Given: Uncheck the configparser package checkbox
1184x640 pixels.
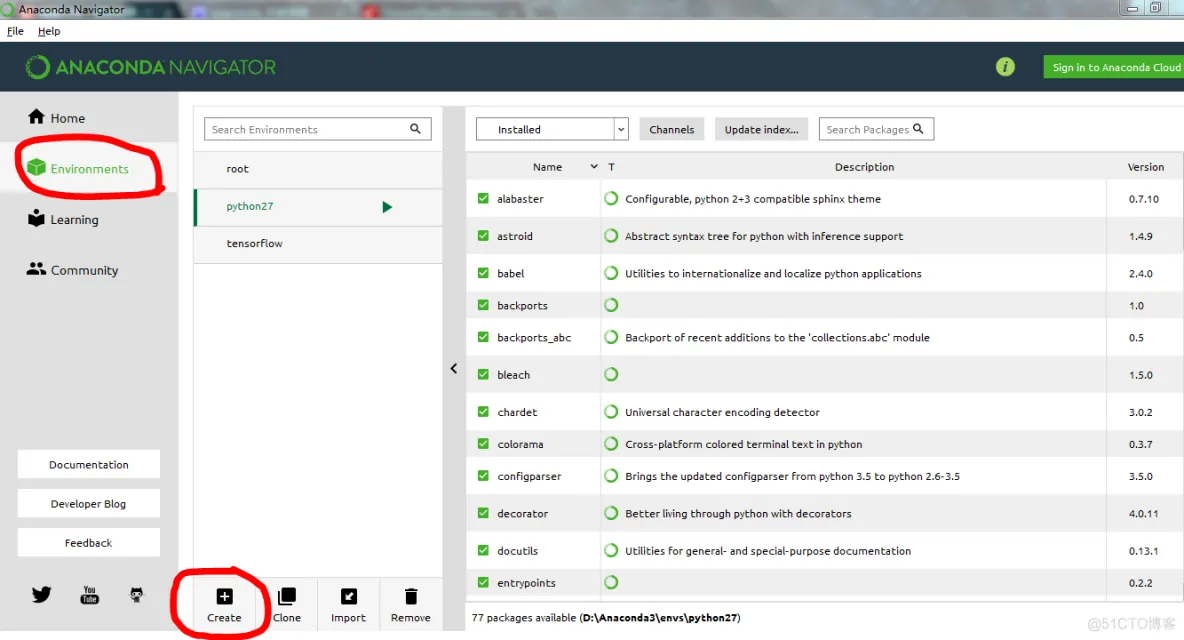Looking at the screenshot, I should point(483,476).
